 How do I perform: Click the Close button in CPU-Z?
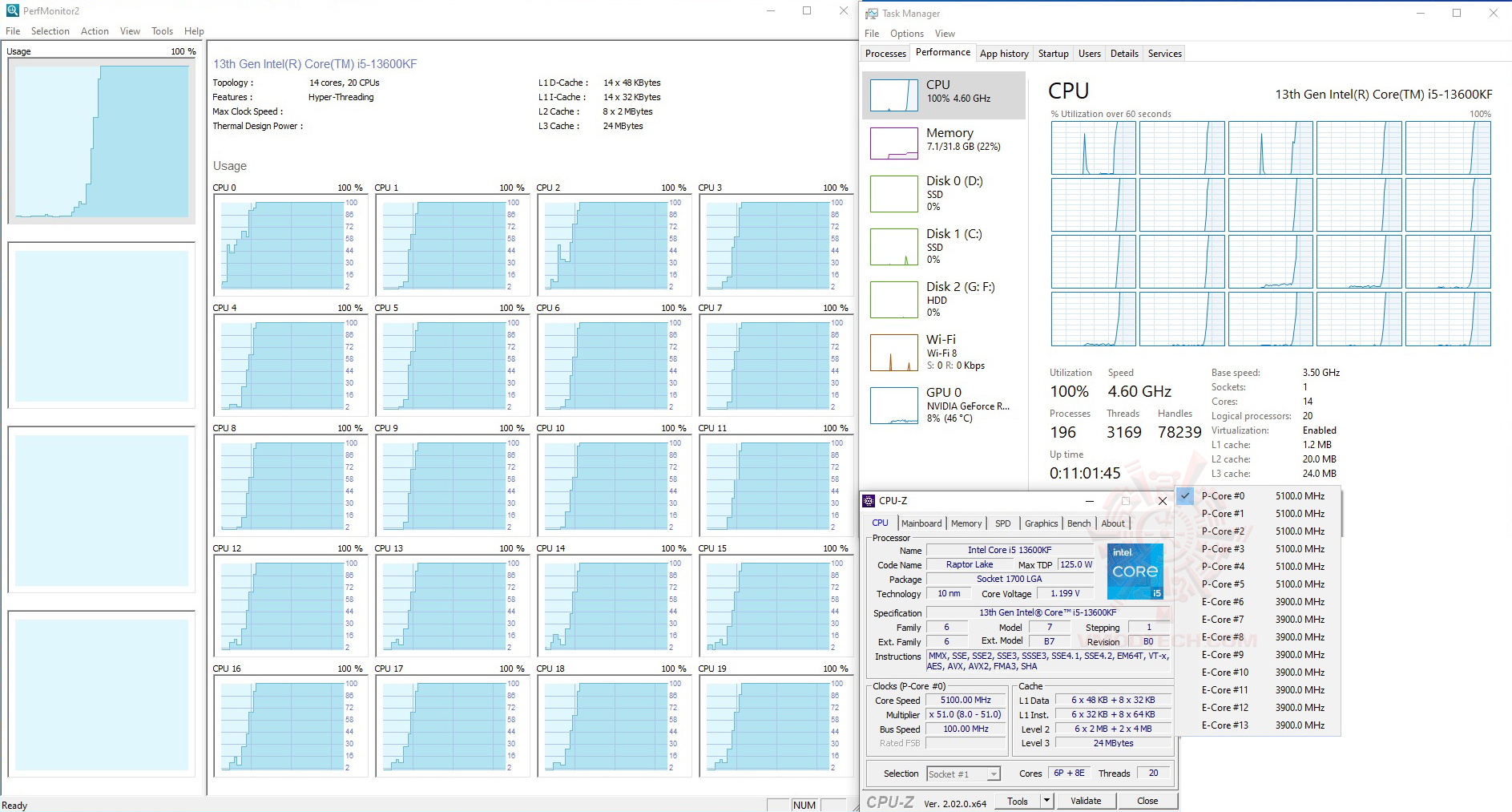click(1147, 801)
